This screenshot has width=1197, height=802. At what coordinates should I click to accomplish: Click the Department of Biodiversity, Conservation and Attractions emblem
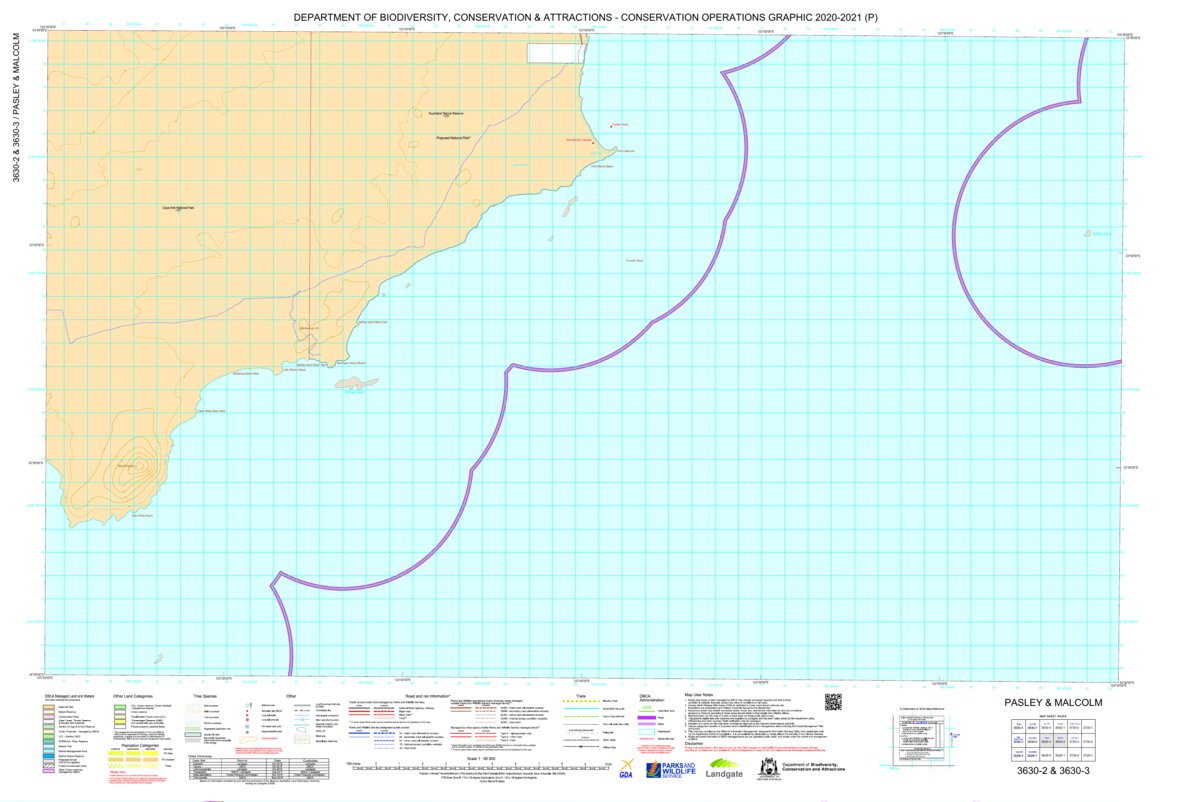(x=813, y=768)
